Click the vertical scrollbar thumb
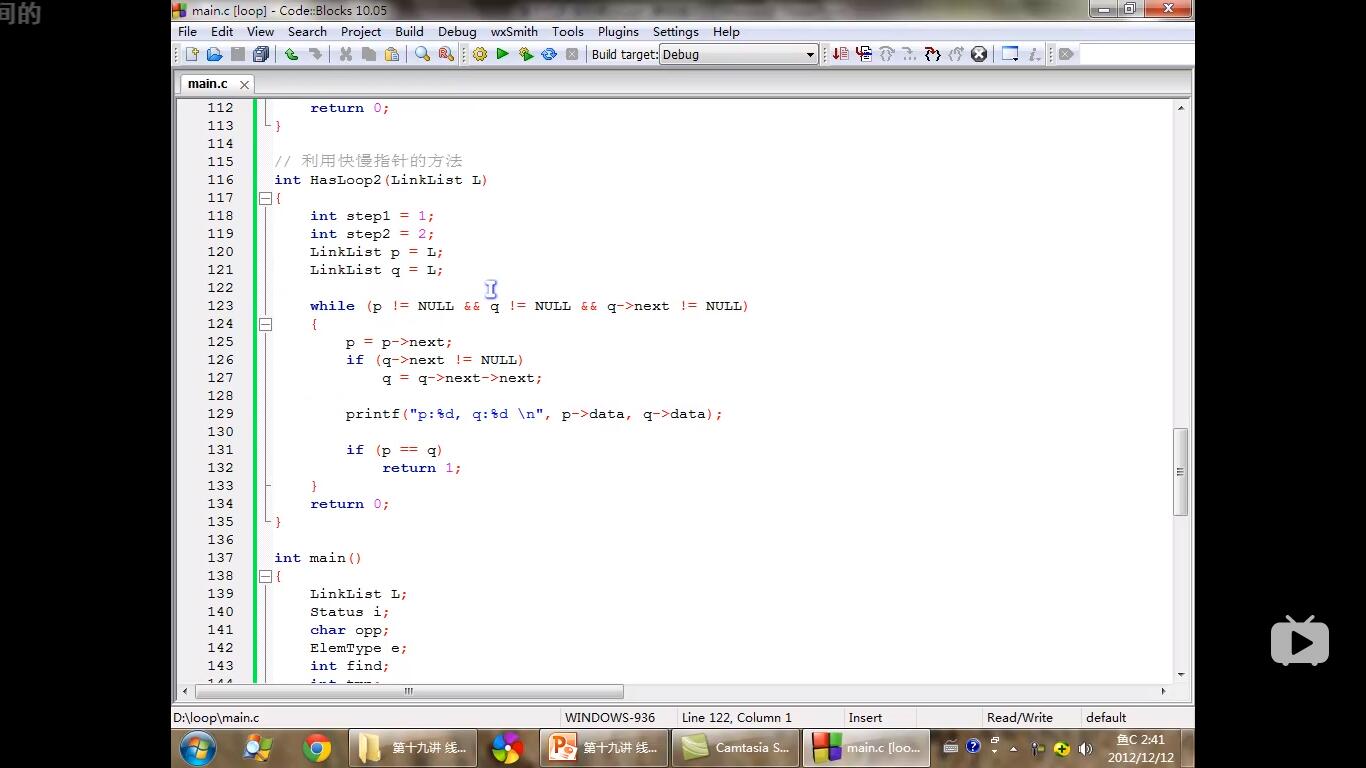1366x768 pixels. tap(1181, 471)
